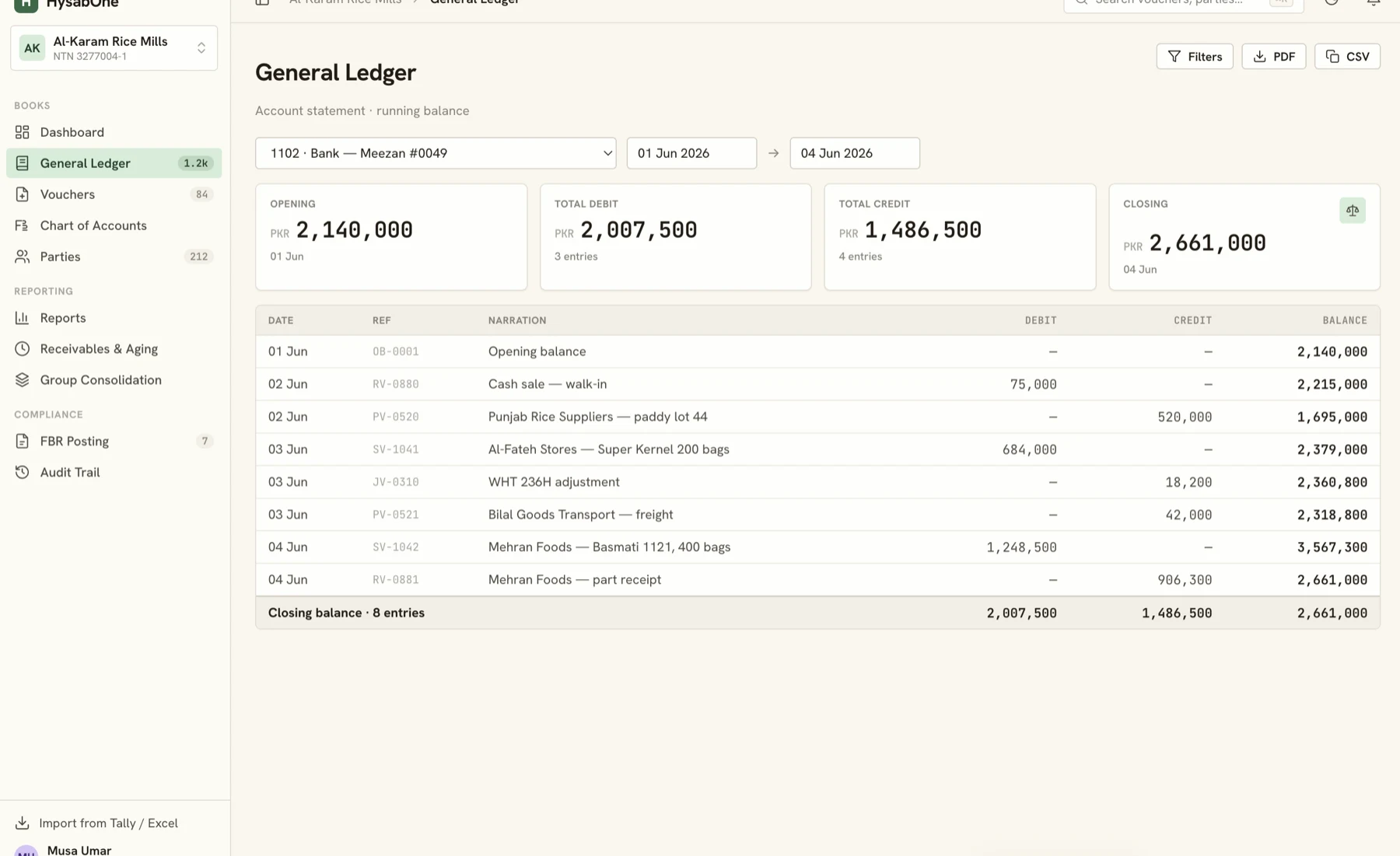Click reference RV-0880

(x=395, y=385)
